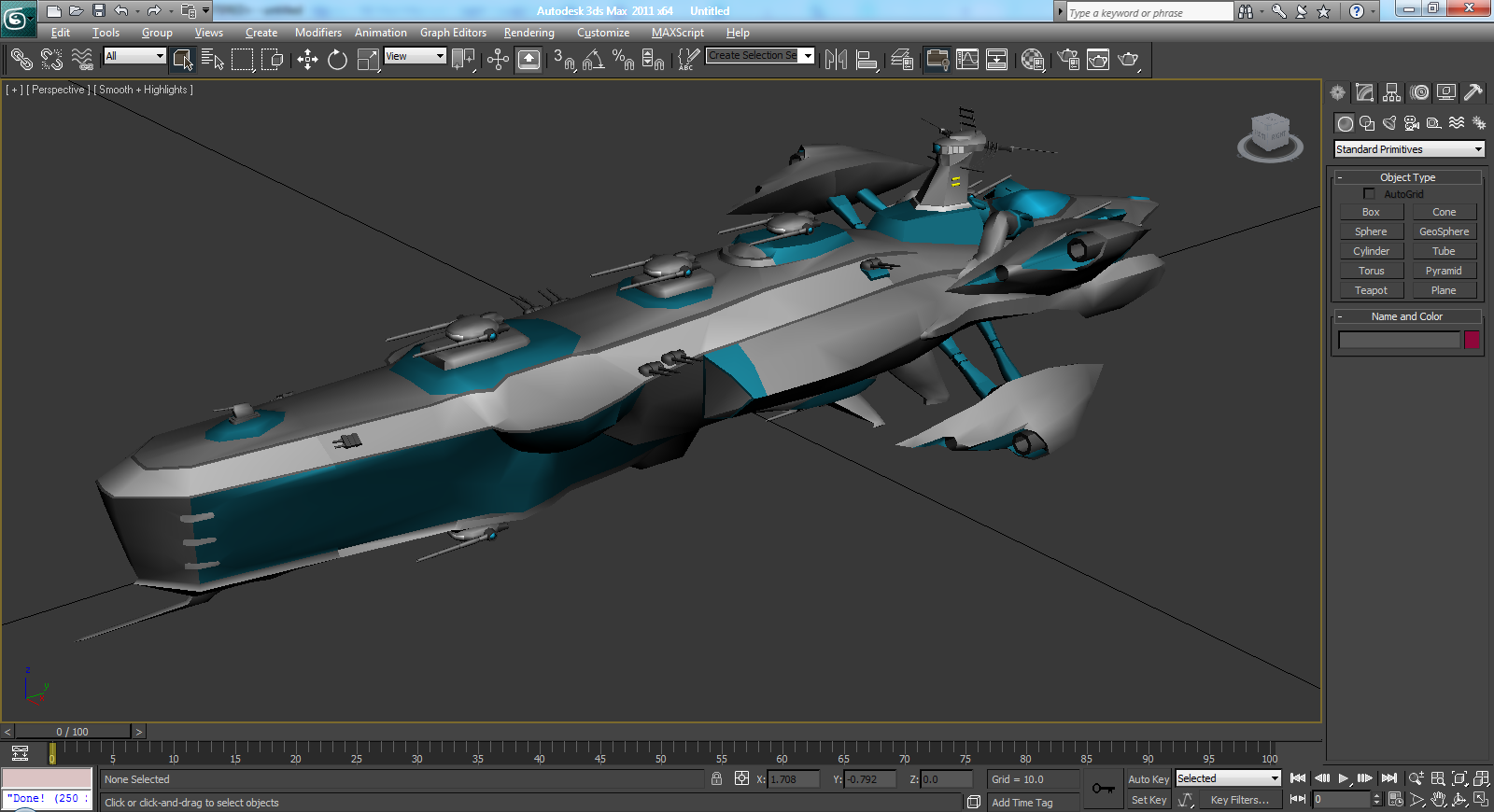Open the viewport [+] menu
Image resolution: width=1494 pixels, height=812 pixels.
[x=14, y=90]
